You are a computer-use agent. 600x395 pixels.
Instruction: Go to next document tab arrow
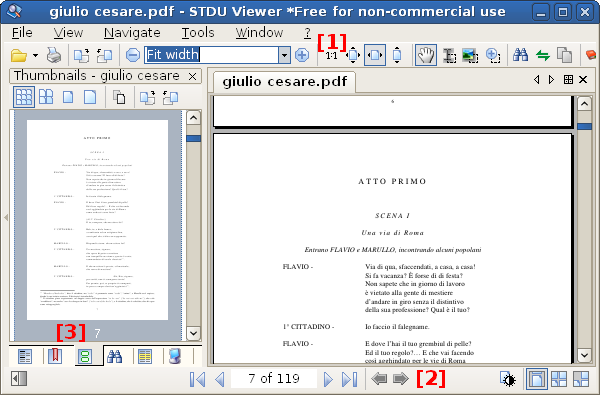point(551,80)
